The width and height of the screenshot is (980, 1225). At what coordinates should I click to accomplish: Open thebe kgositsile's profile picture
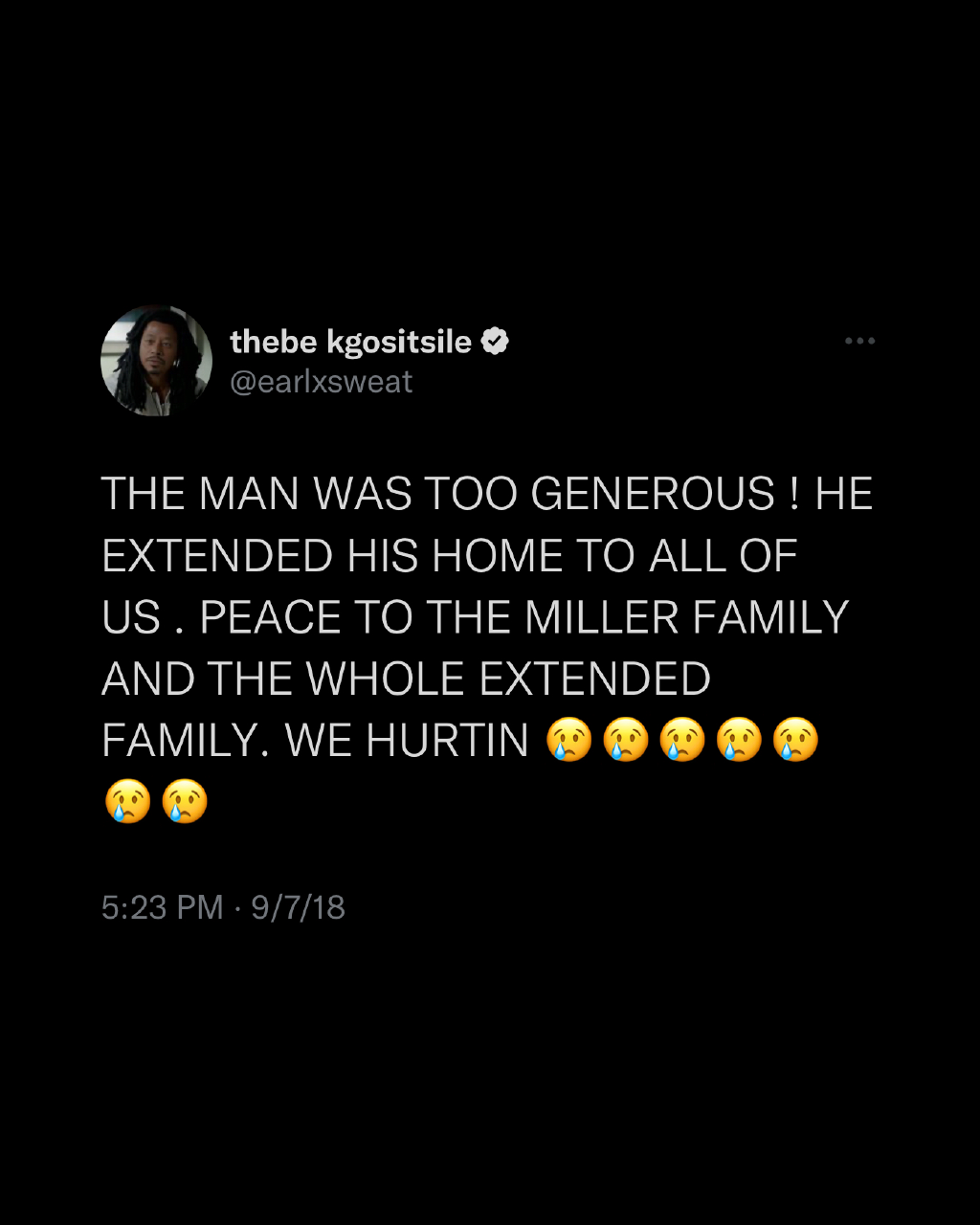coord(156,361)
